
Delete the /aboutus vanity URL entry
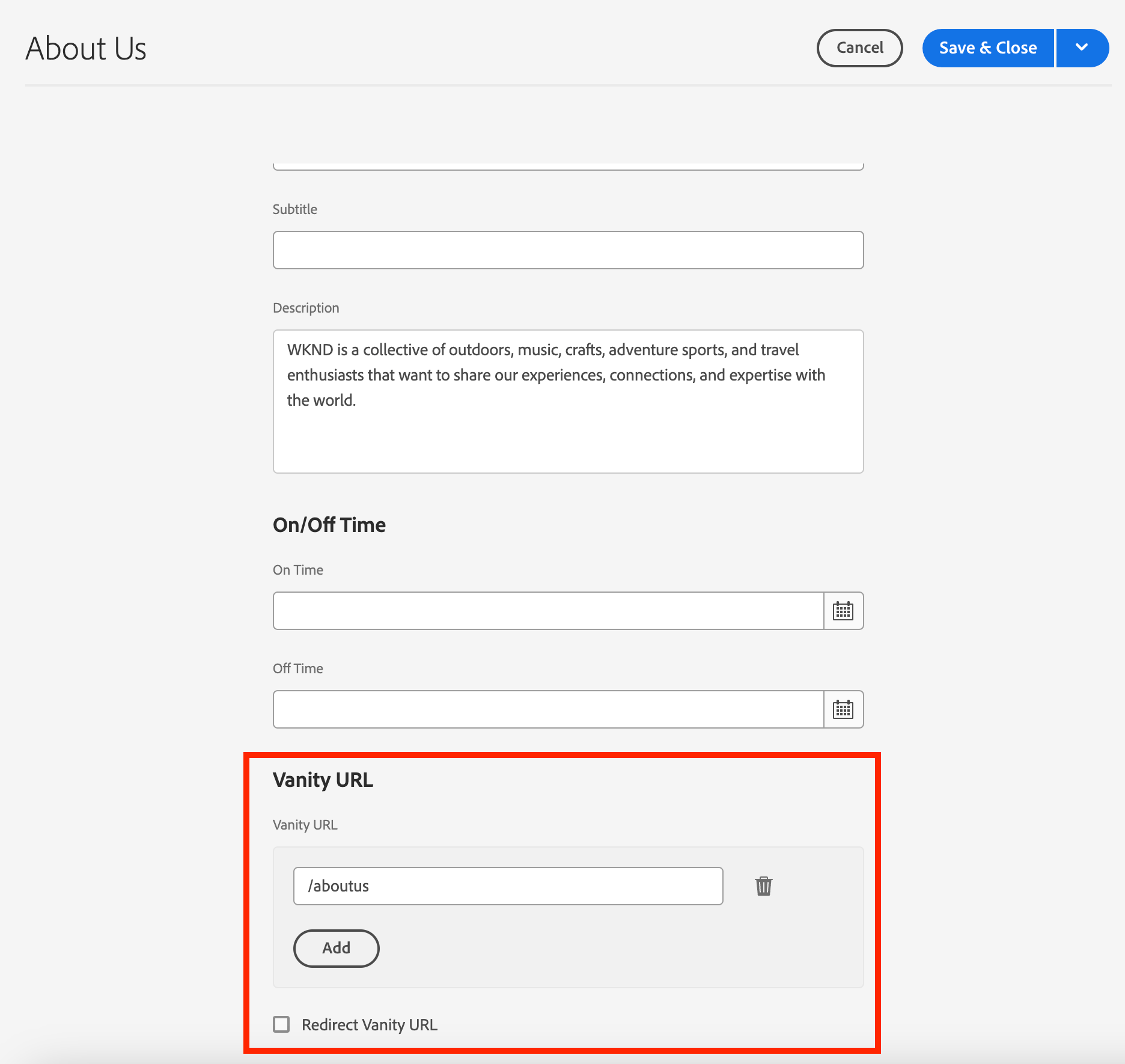[x=764, y=886]
